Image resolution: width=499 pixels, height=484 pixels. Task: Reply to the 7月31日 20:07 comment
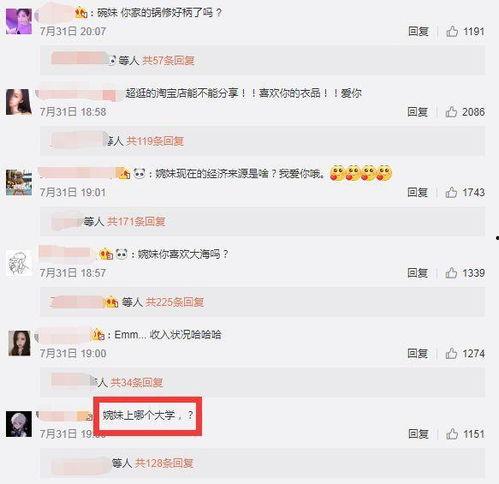click(x=418, y=31)
